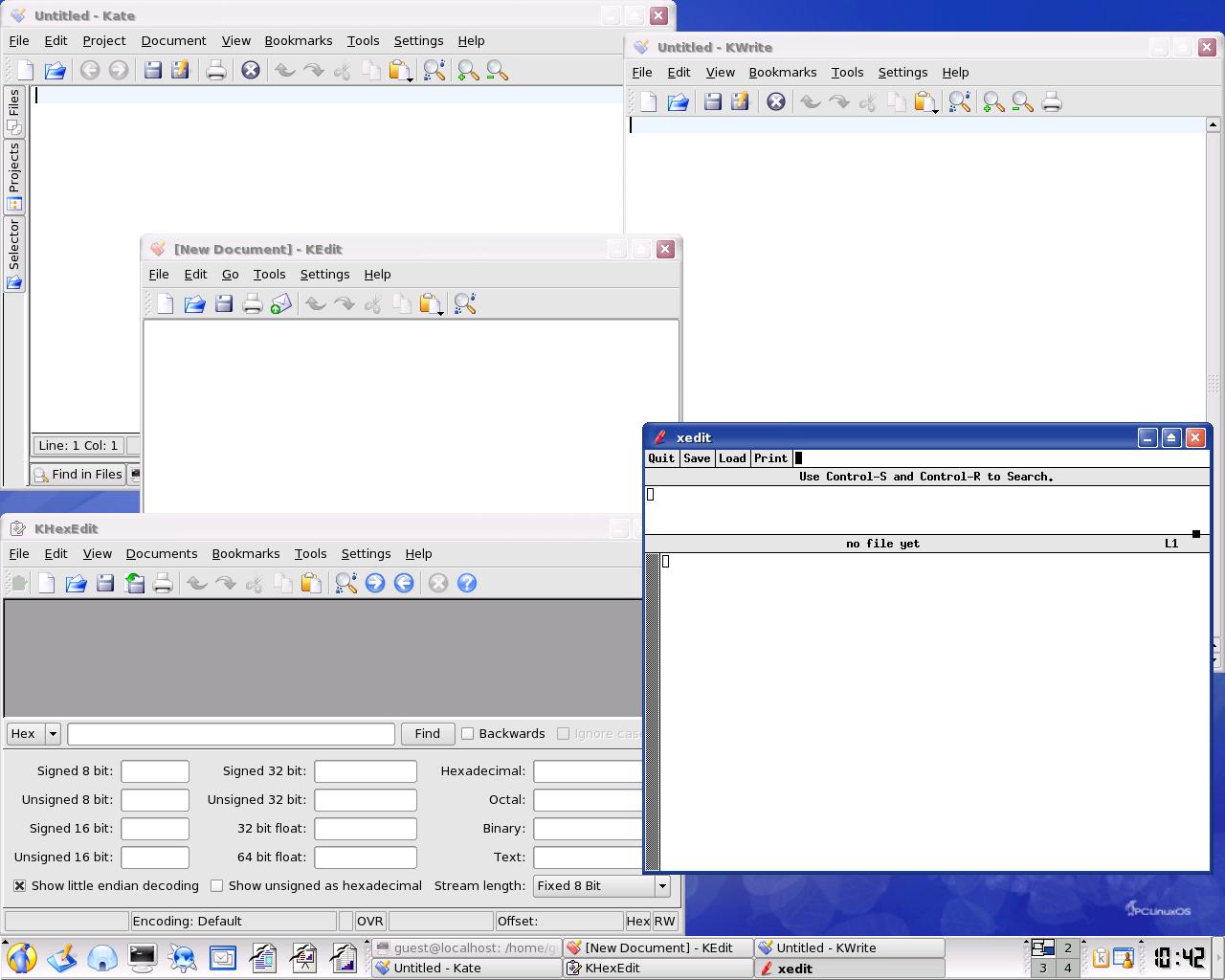This screenshot has height=980, width=1225.
Task: Click the Undo arrow in Kate toolbar
Action: (284, 70)
